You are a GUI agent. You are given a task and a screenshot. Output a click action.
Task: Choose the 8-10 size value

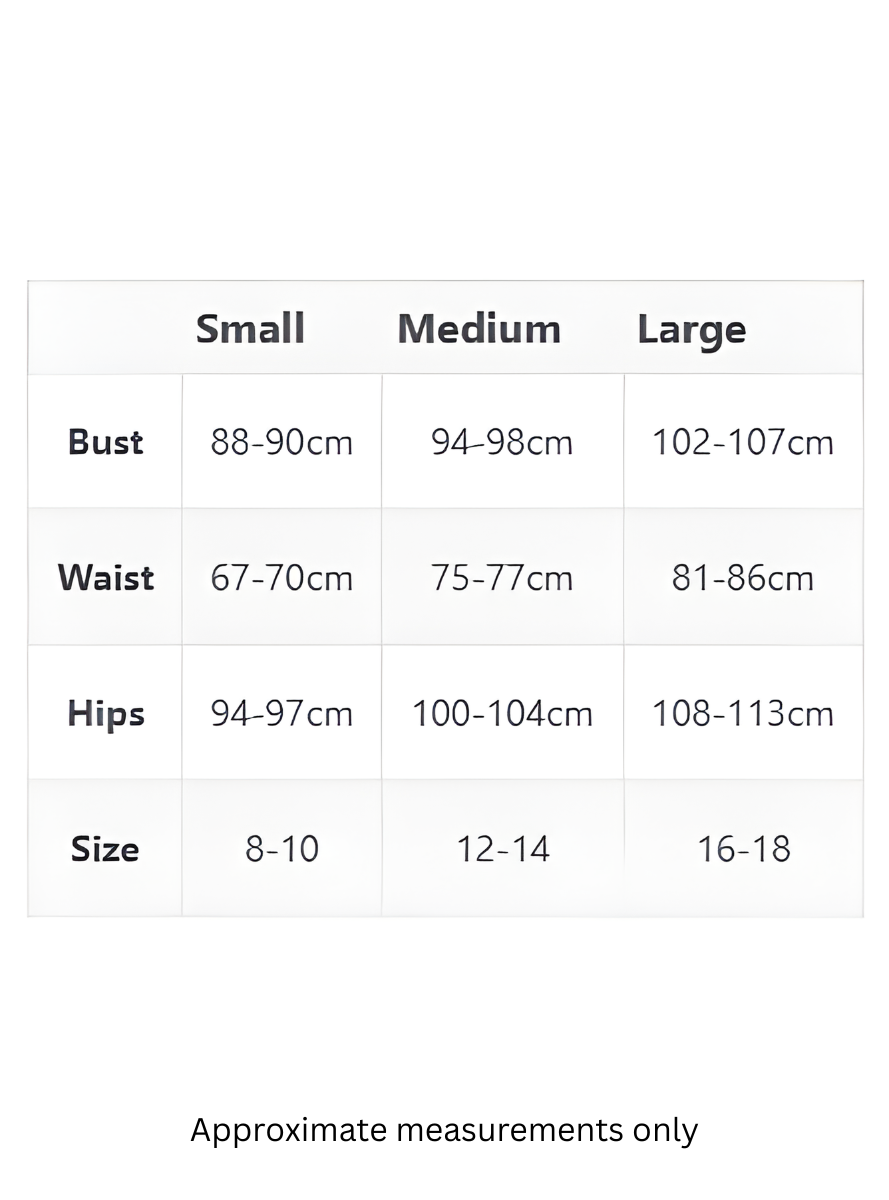click(x=282, y=849)
